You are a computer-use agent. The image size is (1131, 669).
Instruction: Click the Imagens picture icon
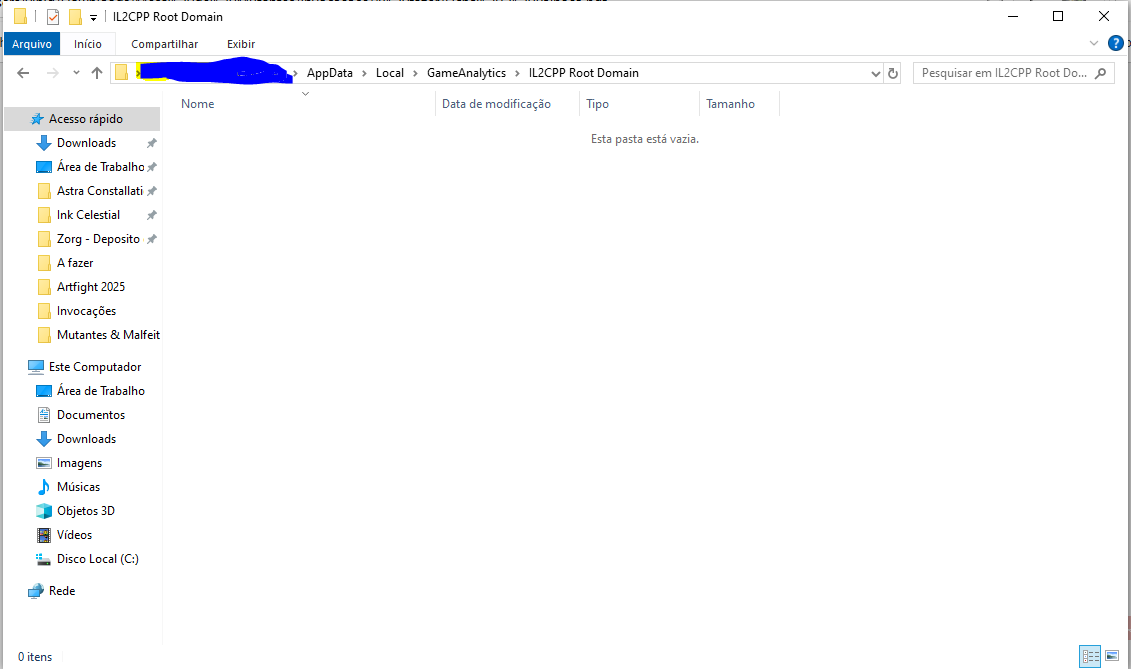pos(44,463)
